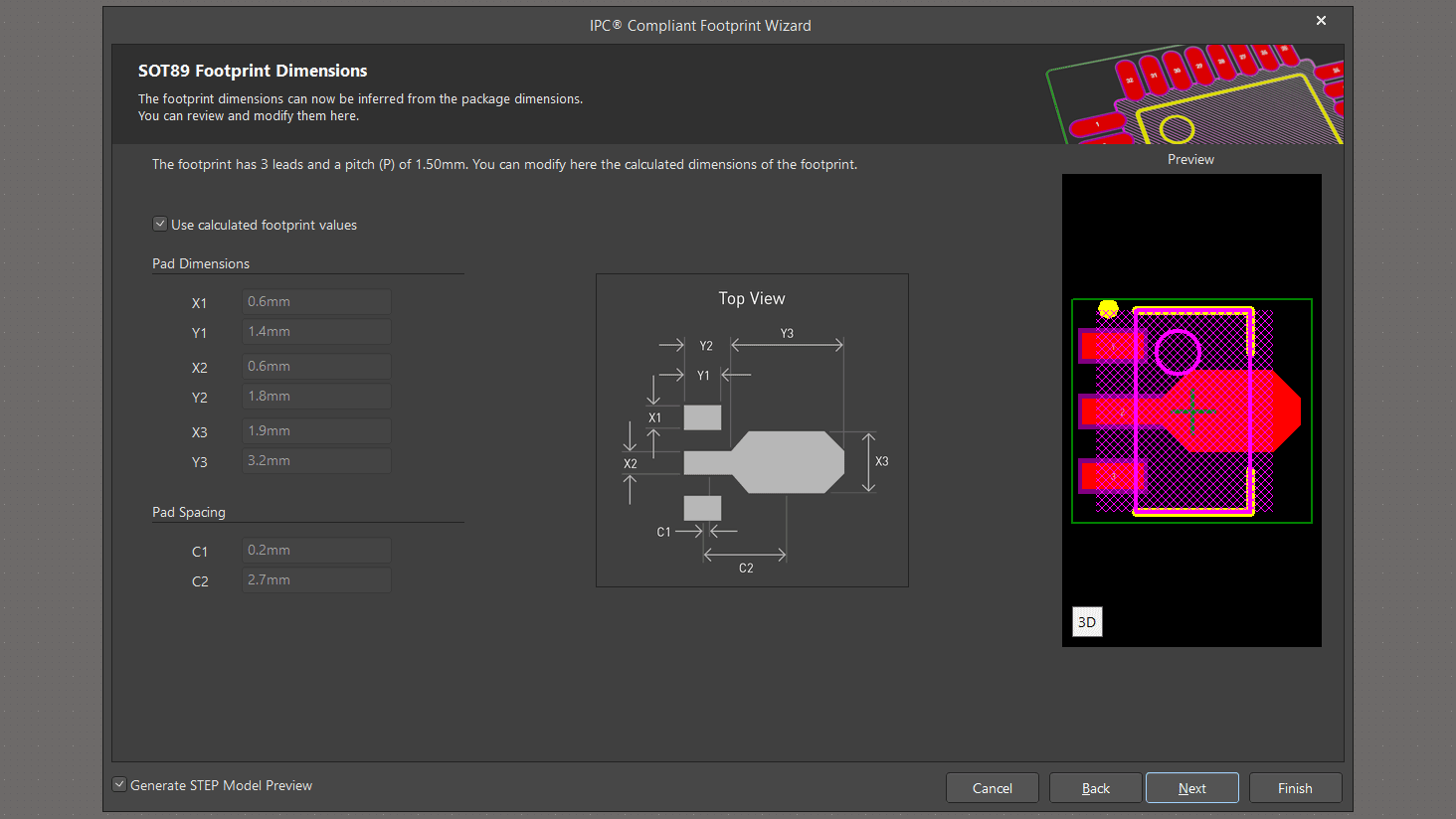The image size is (1456, 819).
Task: Toggle Use calculated footprint values checkbox
Action: [x=160, y=225]
